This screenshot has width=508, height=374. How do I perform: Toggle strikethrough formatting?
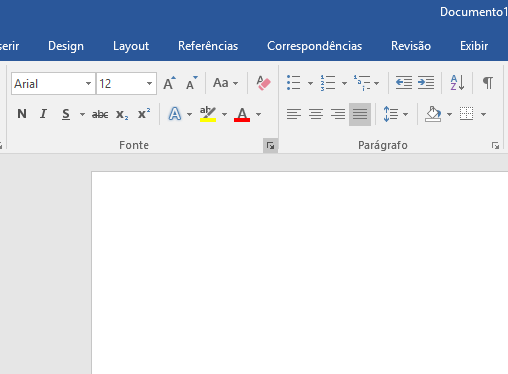(100, 115)
